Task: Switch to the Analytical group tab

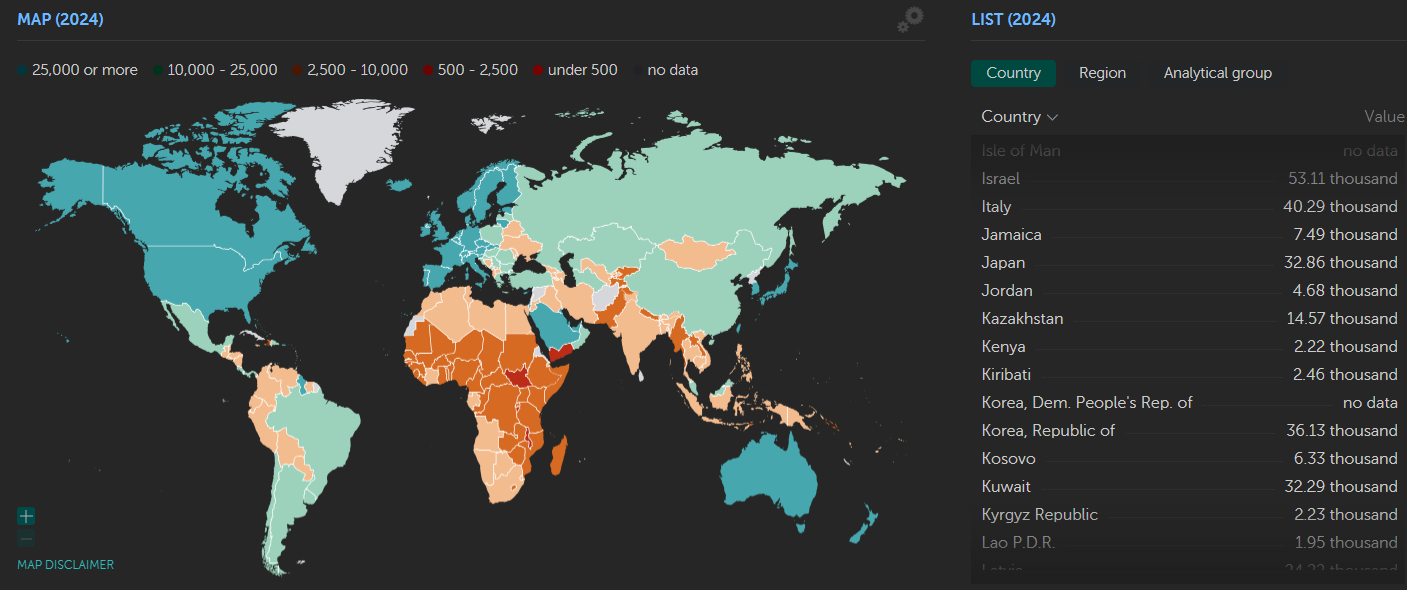Action: tap(1217, 73)
